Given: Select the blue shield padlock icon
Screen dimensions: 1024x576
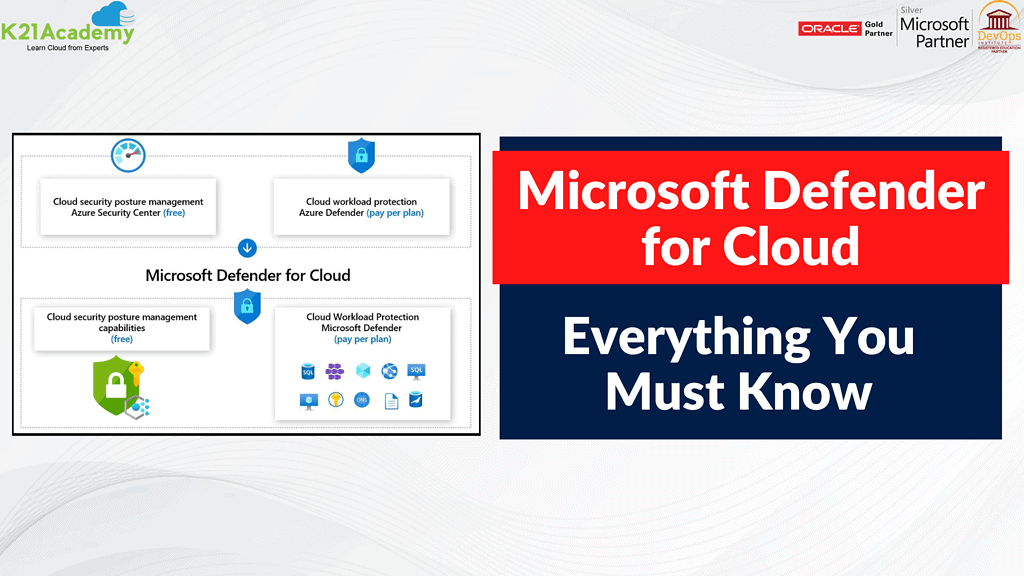Looking at the screenshot, I should (361, 154).
